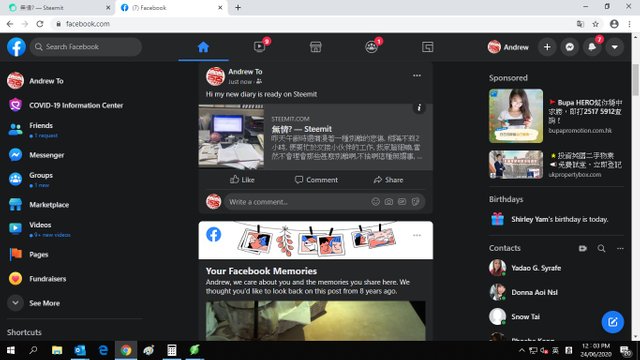640x360 pixels.
Task: Click the Create plus icon in header
Action: [547, 47]
